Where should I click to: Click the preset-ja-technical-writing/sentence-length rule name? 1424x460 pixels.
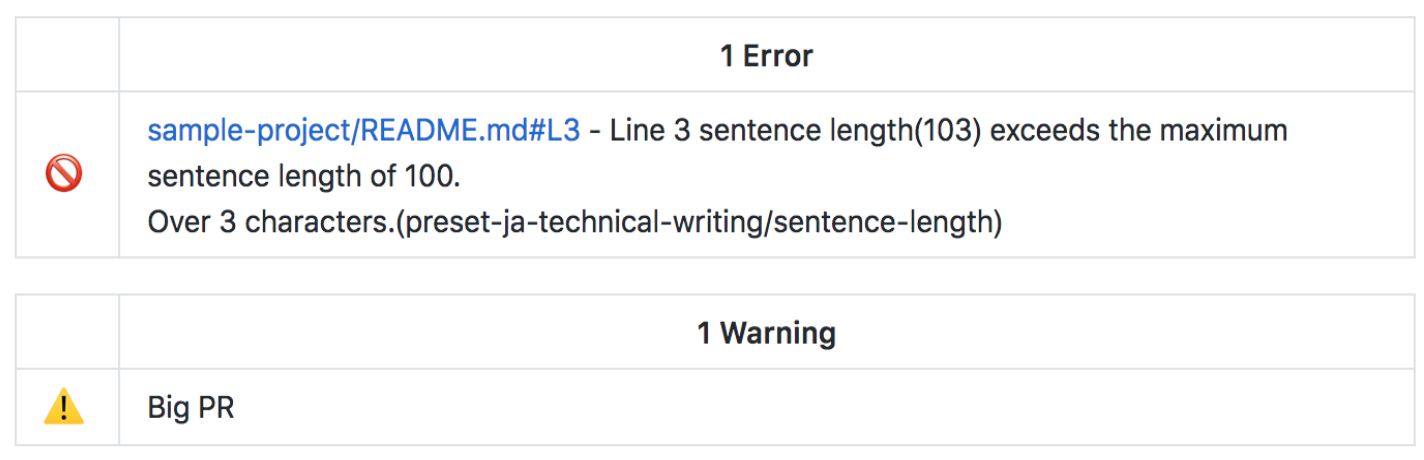coord(697,222)
